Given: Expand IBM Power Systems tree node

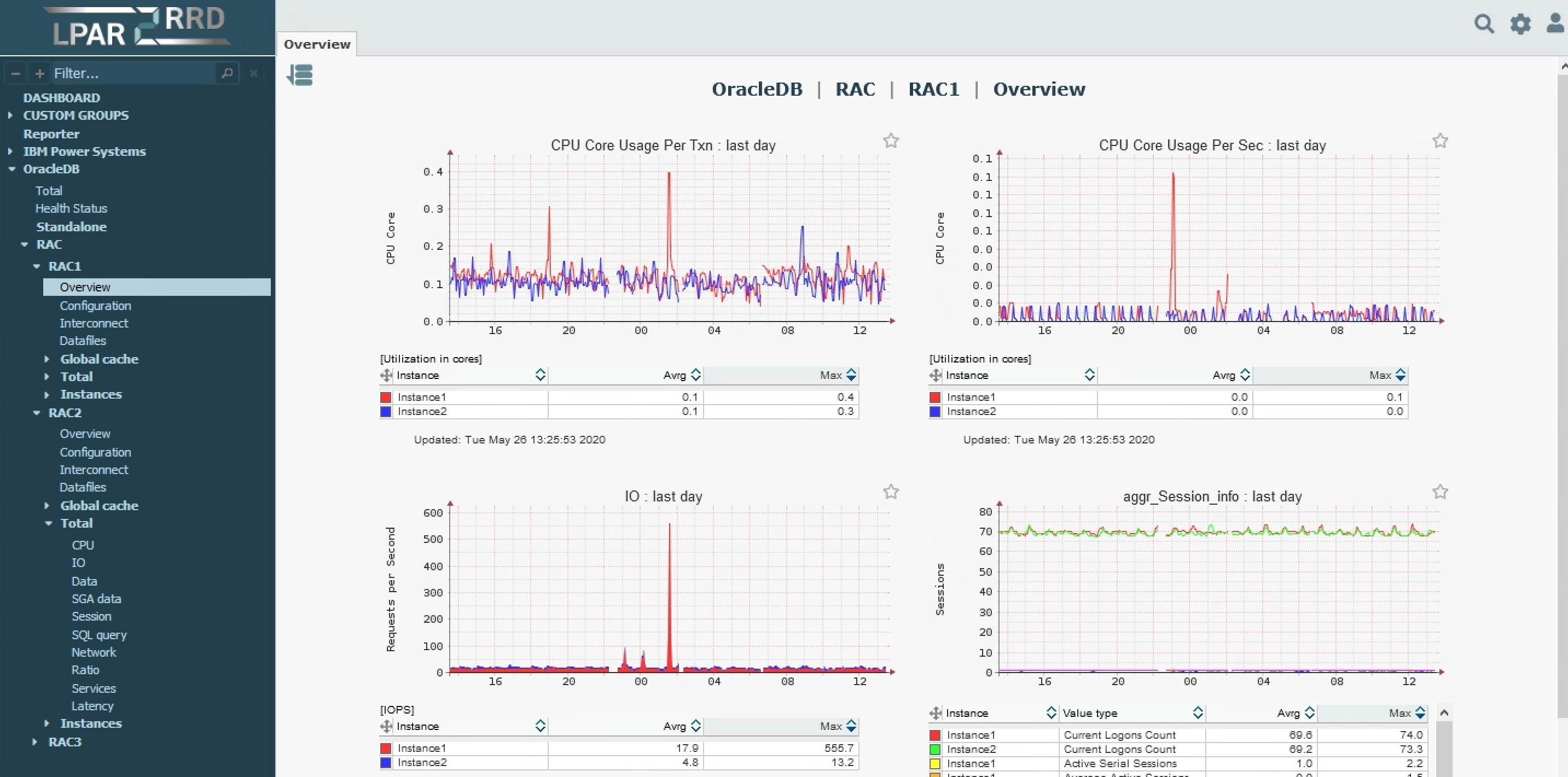Looking at the screenshot, I should [x=10, y=151].
